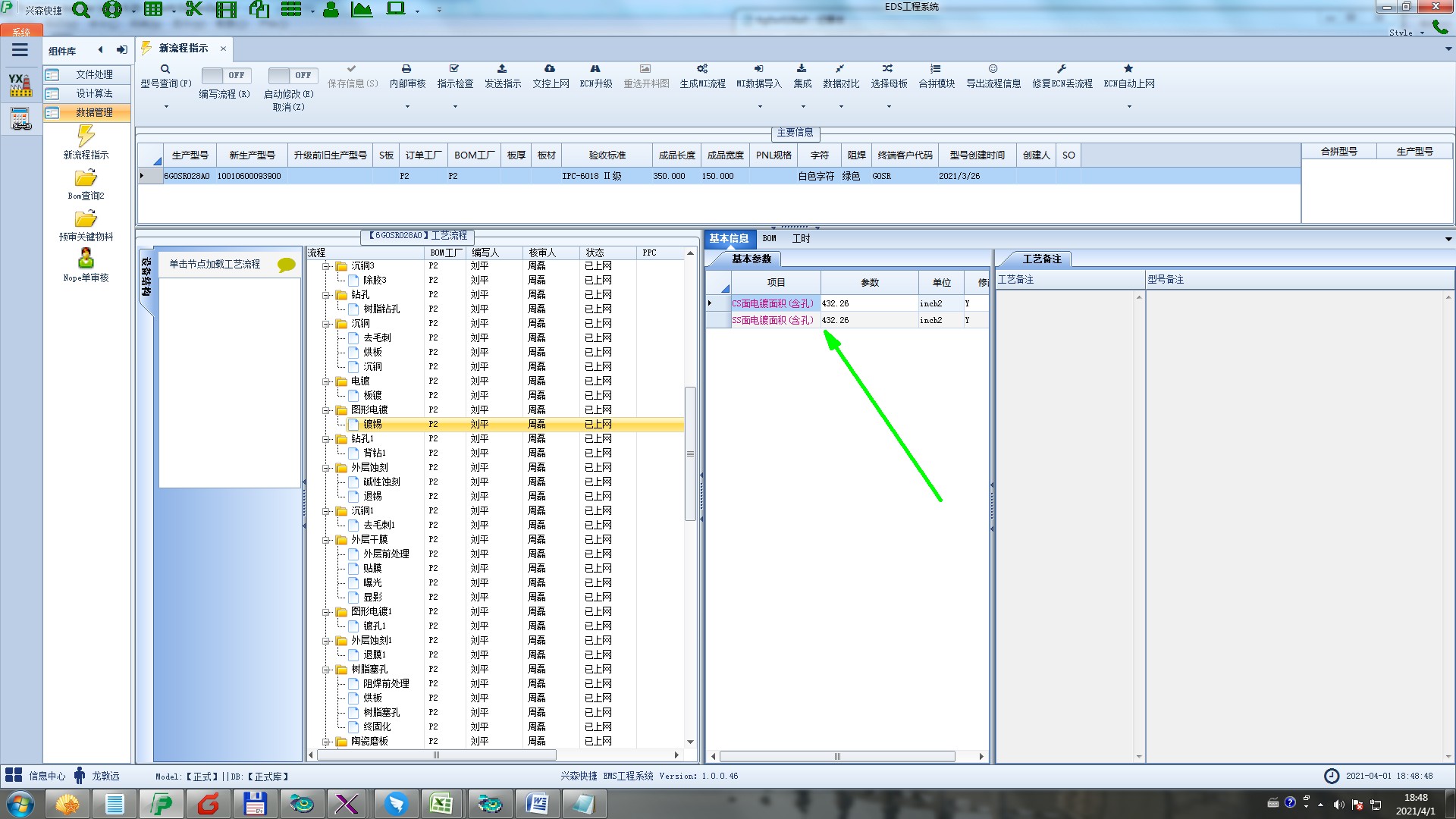
Task: Click the green user icon in title bar
Action: tap(331, 10)
